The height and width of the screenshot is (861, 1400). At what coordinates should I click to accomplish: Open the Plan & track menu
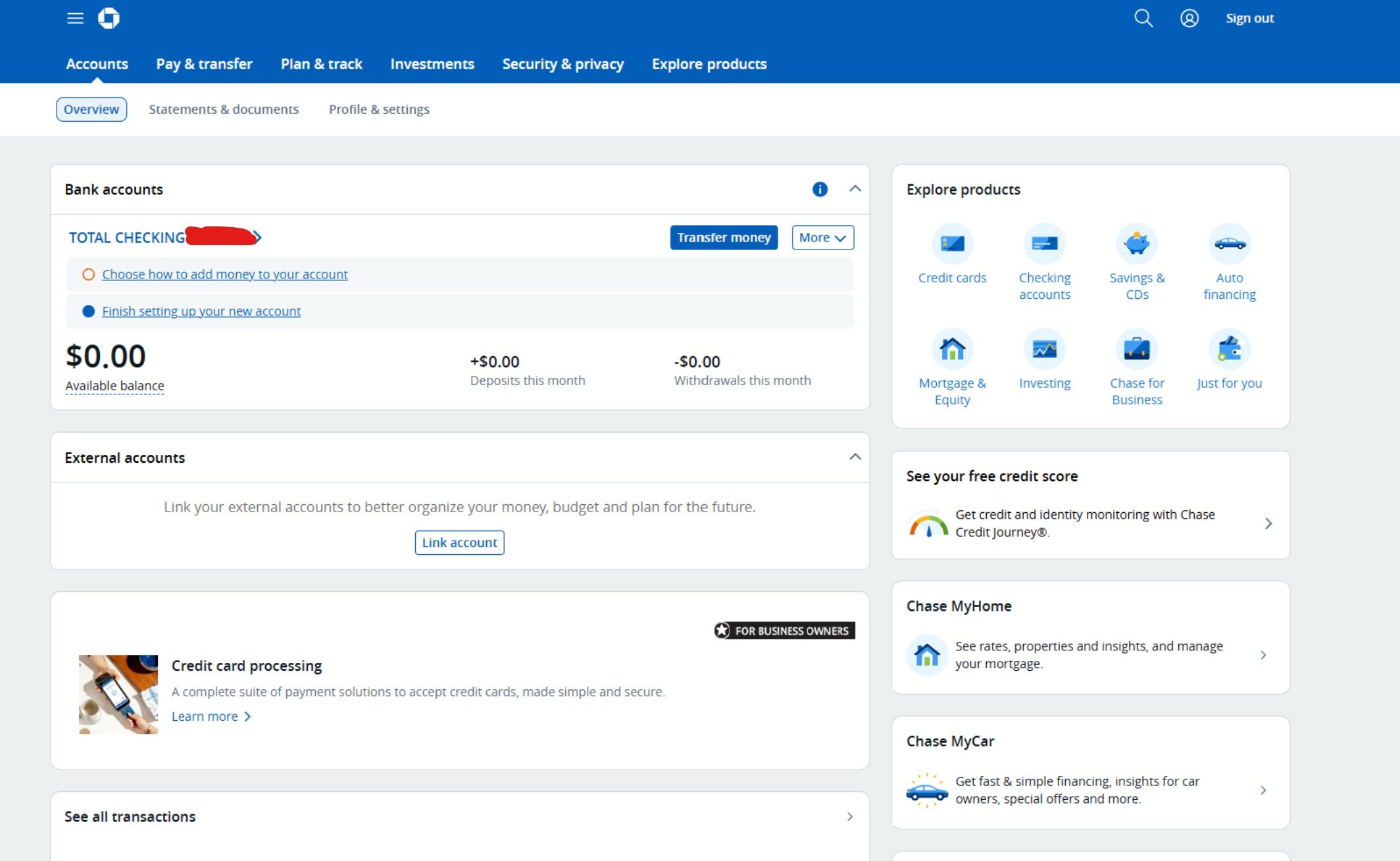[x=322, y=64]
